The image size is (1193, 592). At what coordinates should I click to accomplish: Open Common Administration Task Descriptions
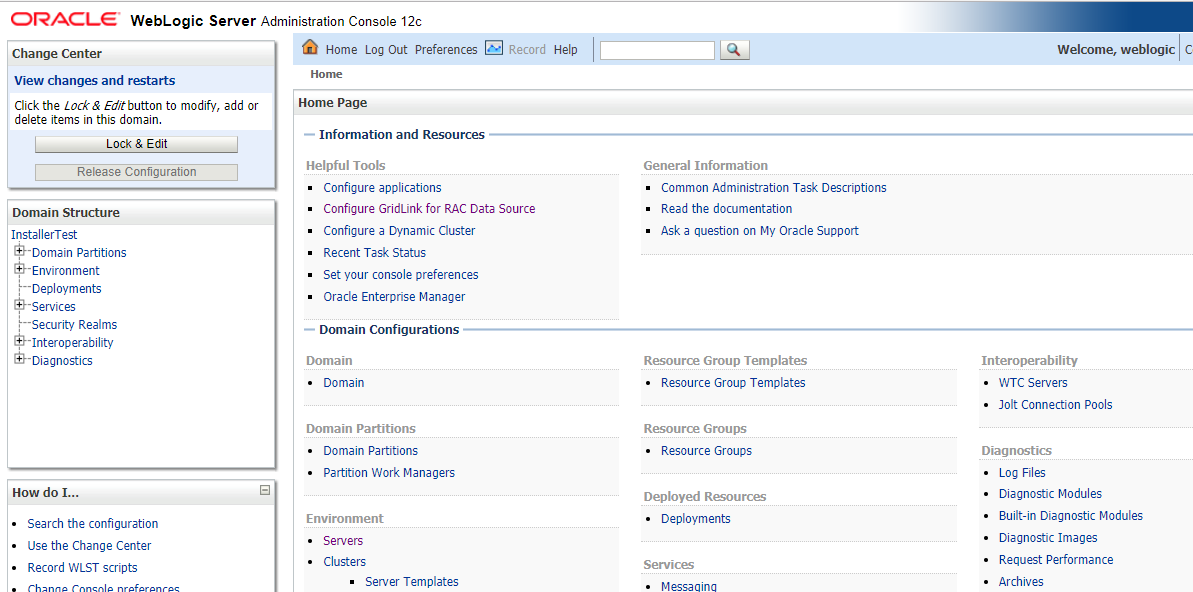tap(774, 188)
